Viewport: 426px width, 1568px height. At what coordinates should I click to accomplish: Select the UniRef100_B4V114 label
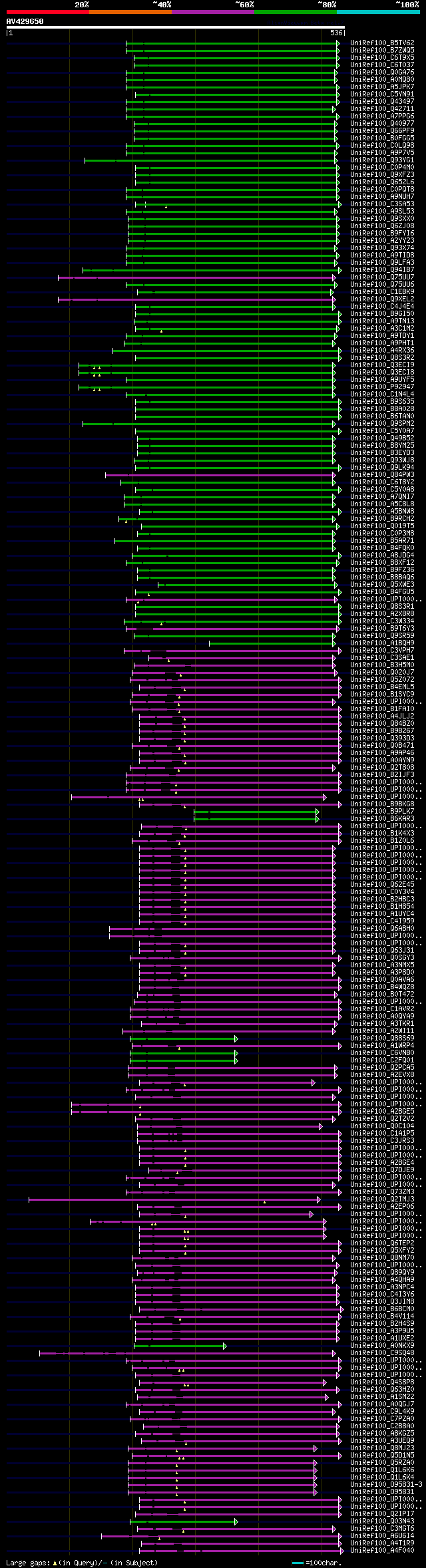point(382,1317)
